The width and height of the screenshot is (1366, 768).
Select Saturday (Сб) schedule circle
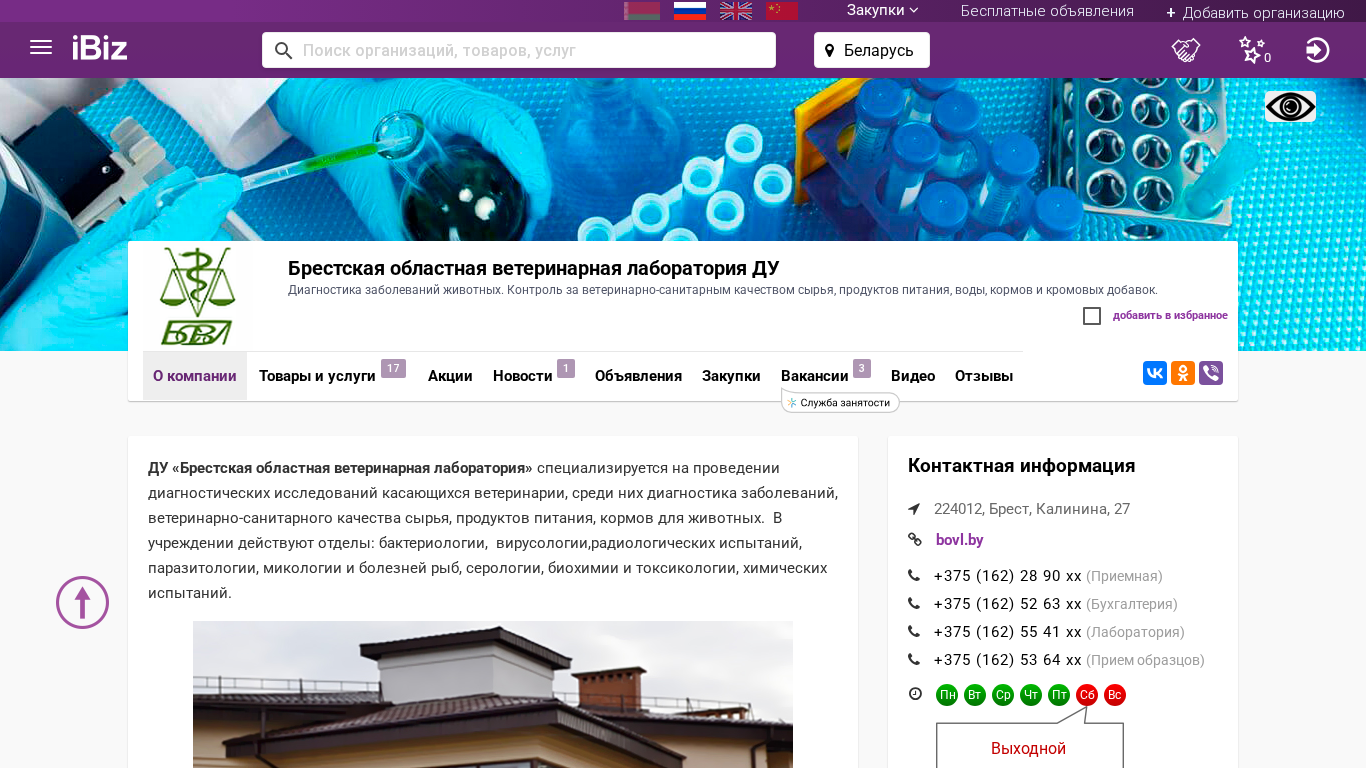point(1087,695)
